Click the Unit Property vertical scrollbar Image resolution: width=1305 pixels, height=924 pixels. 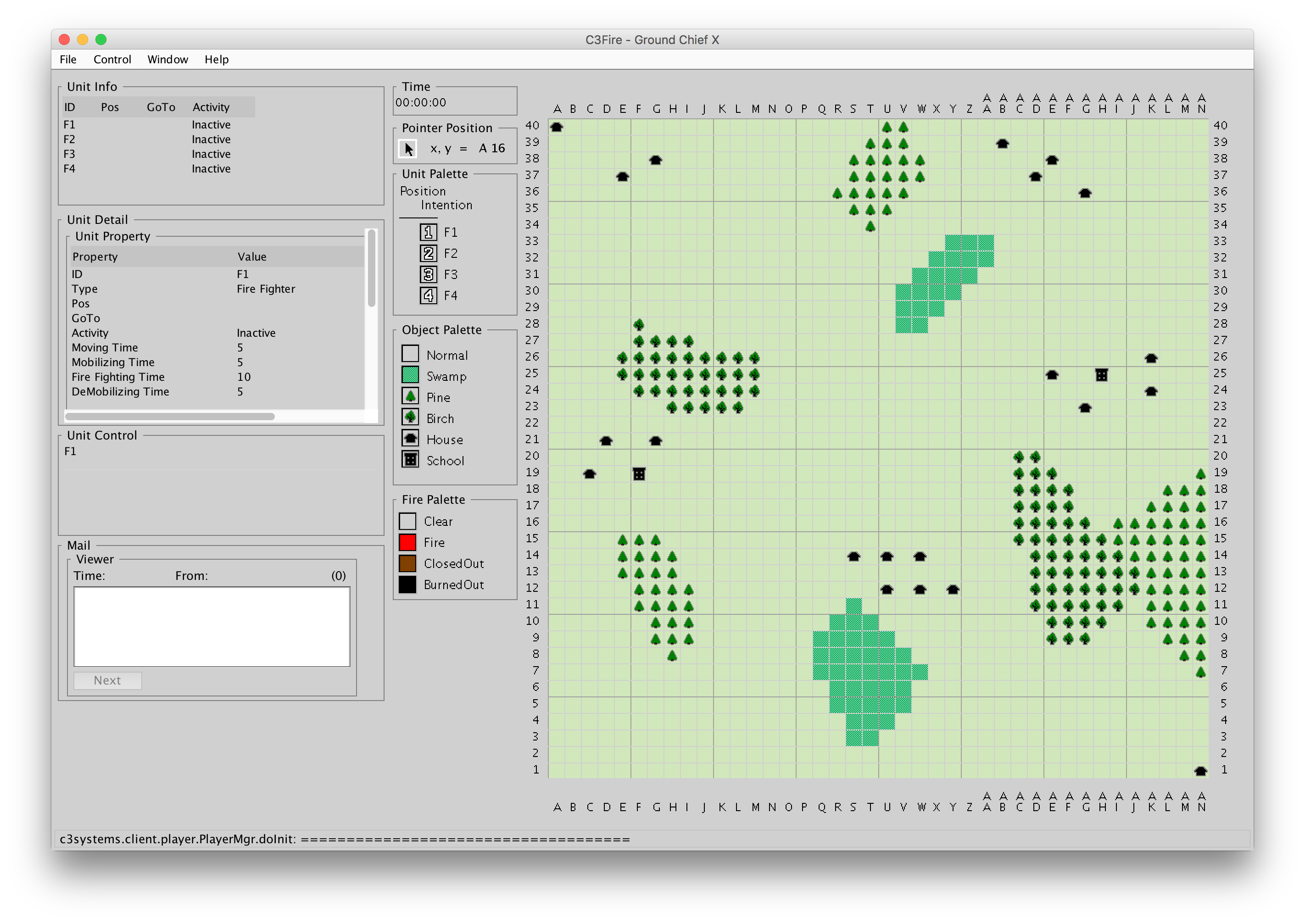click(371, 267)
